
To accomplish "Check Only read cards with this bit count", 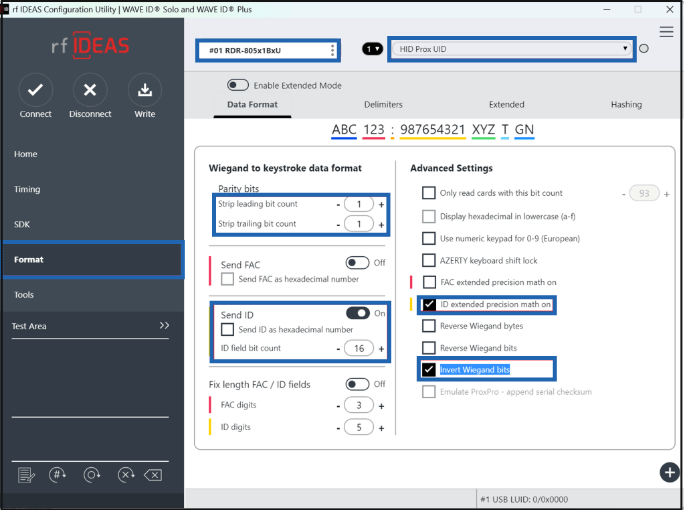I will pyautogui.click(x=429, y=193).
